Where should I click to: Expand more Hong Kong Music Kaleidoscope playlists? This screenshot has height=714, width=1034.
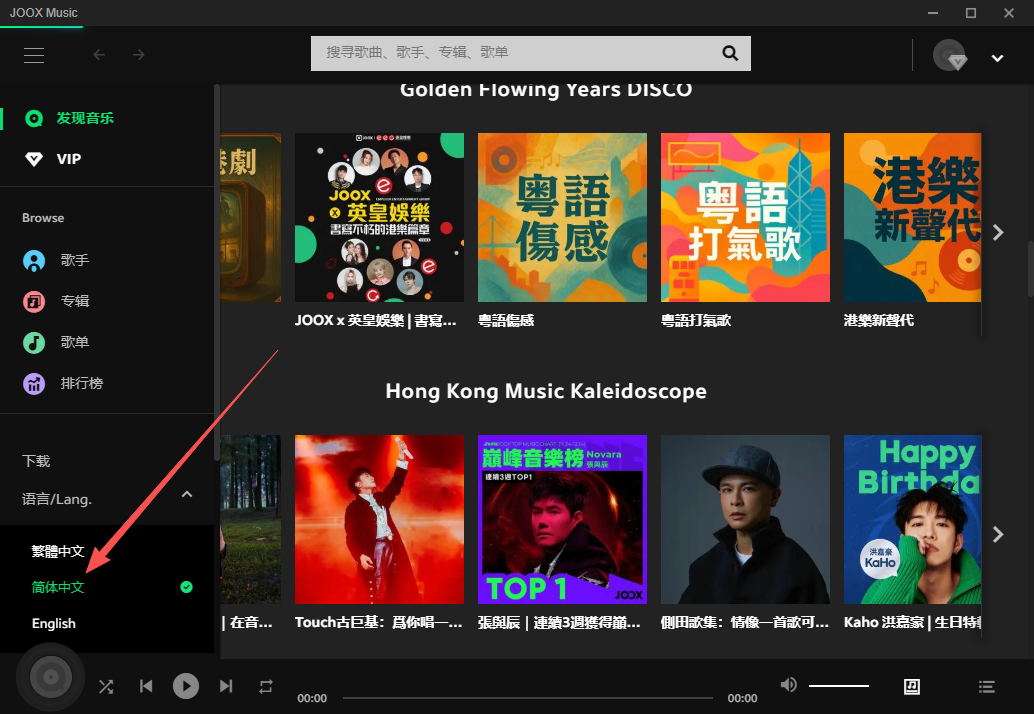click(x=997, y=534)
